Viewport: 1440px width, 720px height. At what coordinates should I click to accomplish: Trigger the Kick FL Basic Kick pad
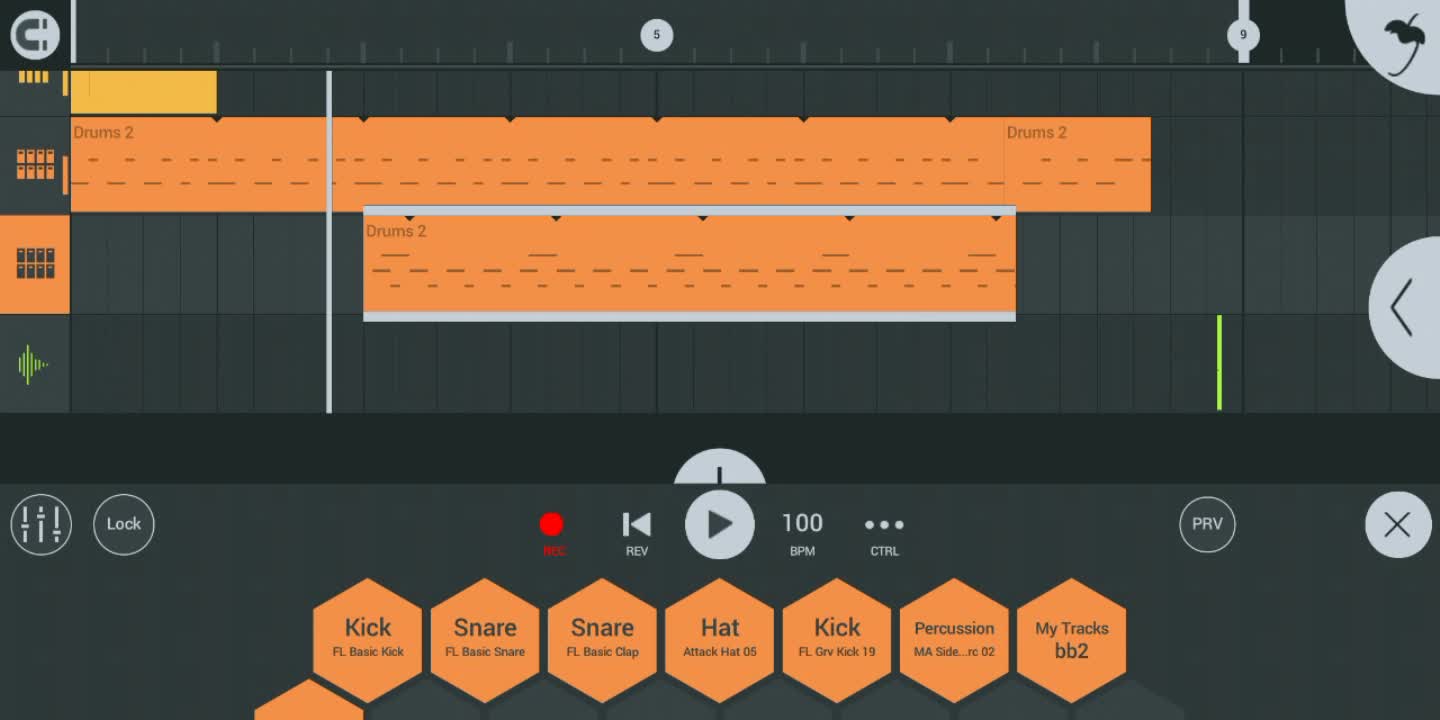[x=368, y=640]
